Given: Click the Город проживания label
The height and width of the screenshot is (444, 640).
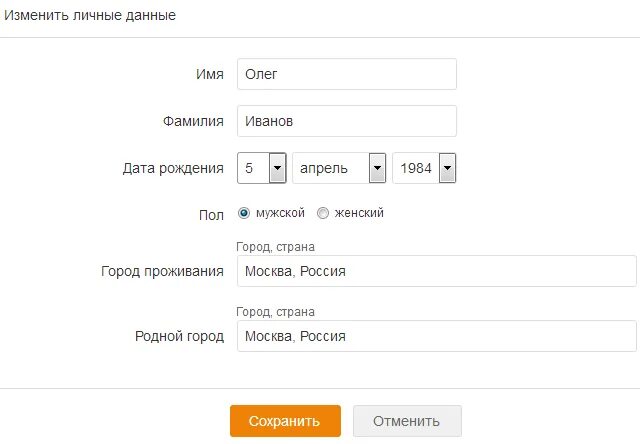Looking at the screenshot, I should tap(162, 271).
